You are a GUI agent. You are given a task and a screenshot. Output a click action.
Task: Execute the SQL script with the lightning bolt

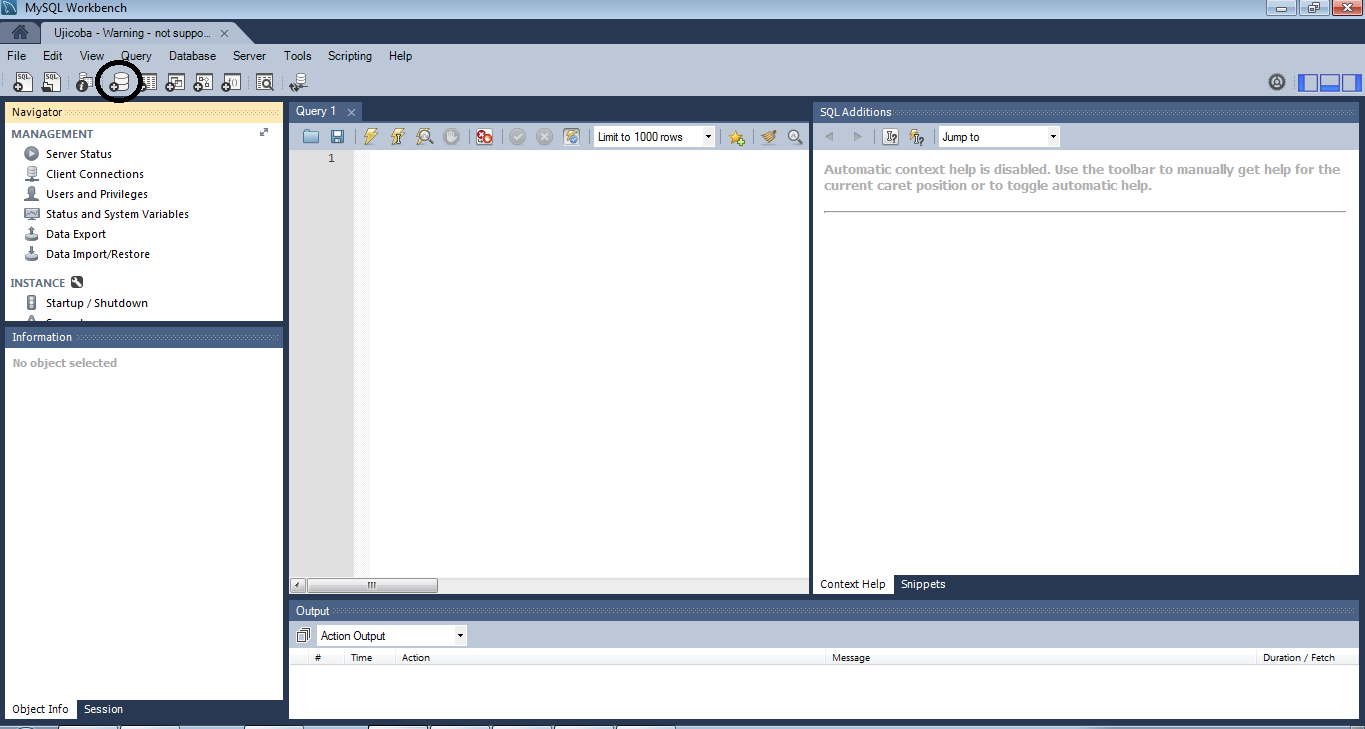370,136
